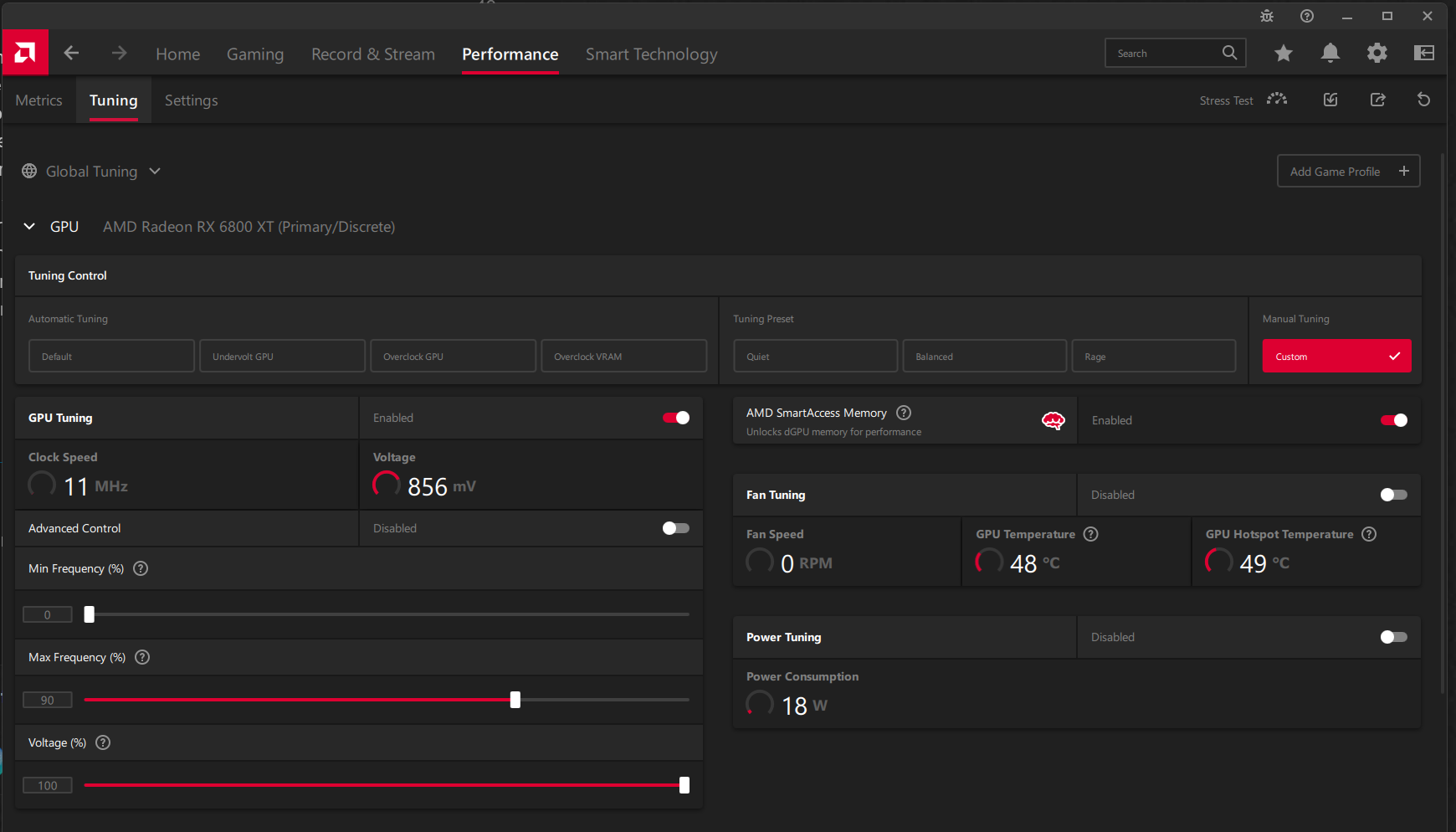Click the import profile icon
This screenshot has height=832, width=1456.
pyautogui.click(x=1330, y=100)
